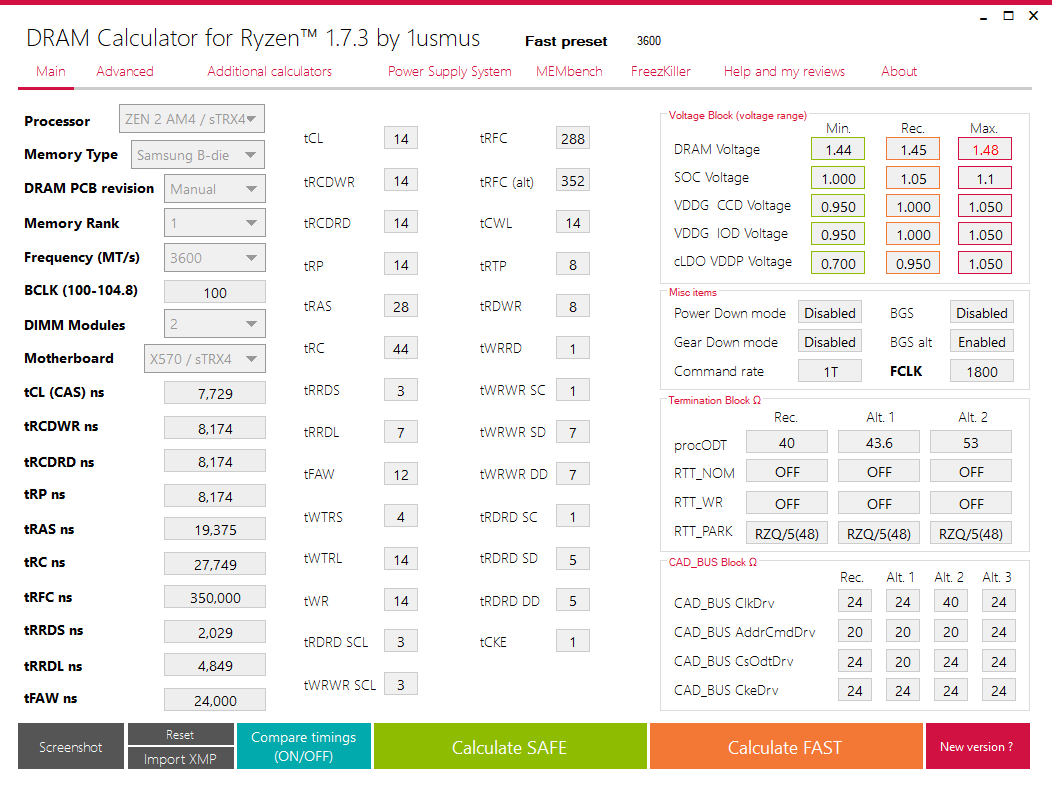This screenshot has width=1052, height=791.
Task: Click the tRFC ns input field
Action: click(215, 597)
